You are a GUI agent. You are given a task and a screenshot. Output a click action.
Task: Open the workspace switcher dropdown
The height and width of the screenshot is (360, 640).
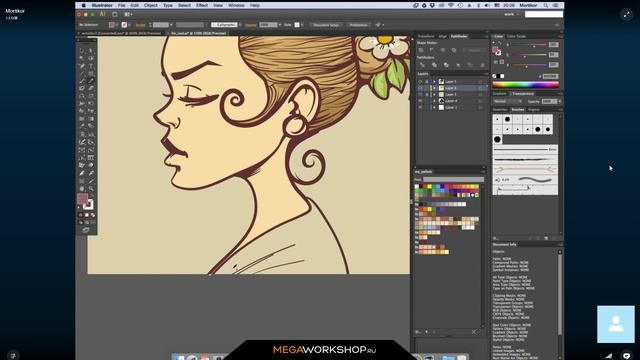click(x=511, y=14)
